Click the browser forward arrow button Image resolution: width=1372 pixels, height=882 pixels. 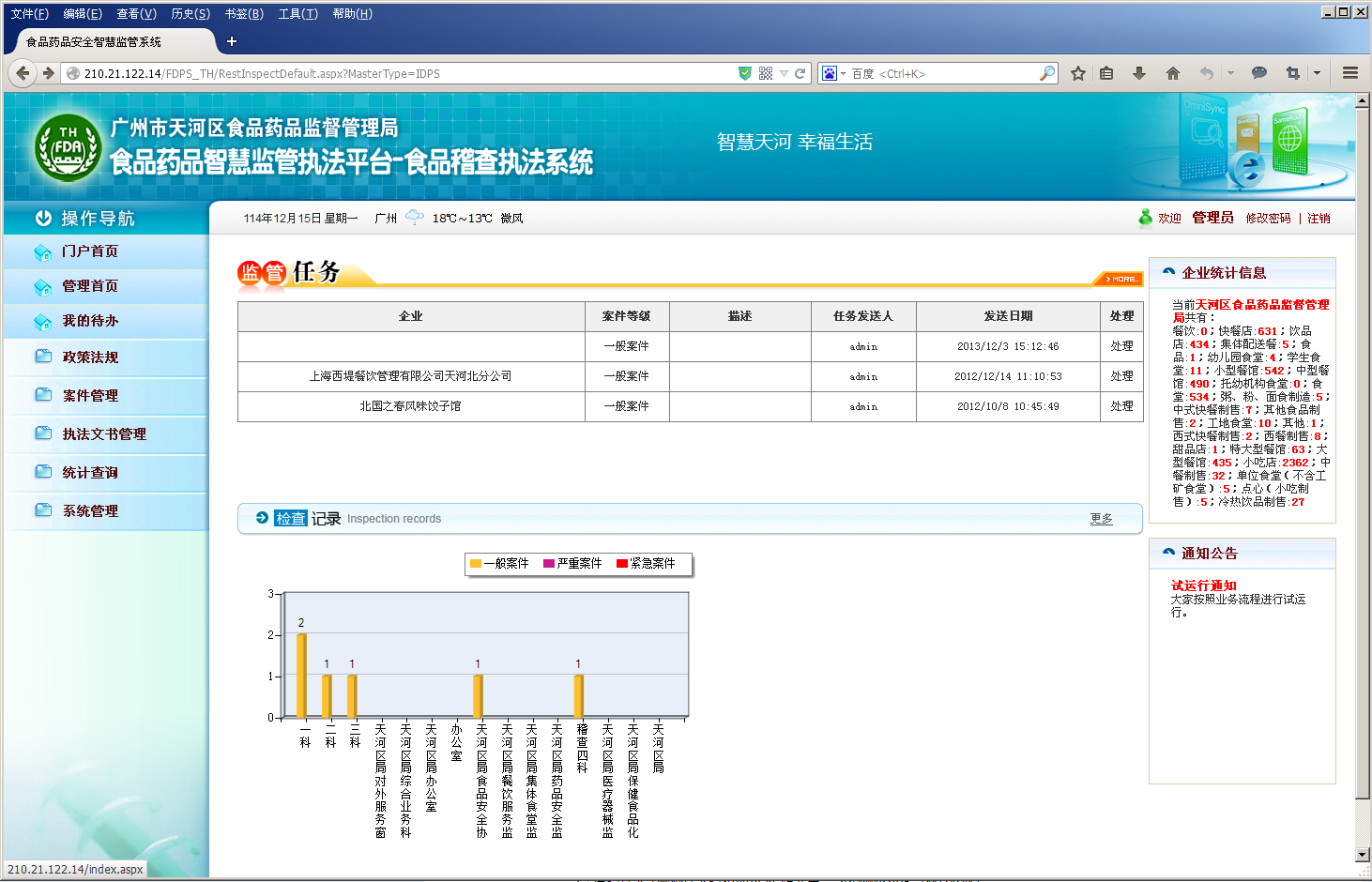tap(48, 73)
